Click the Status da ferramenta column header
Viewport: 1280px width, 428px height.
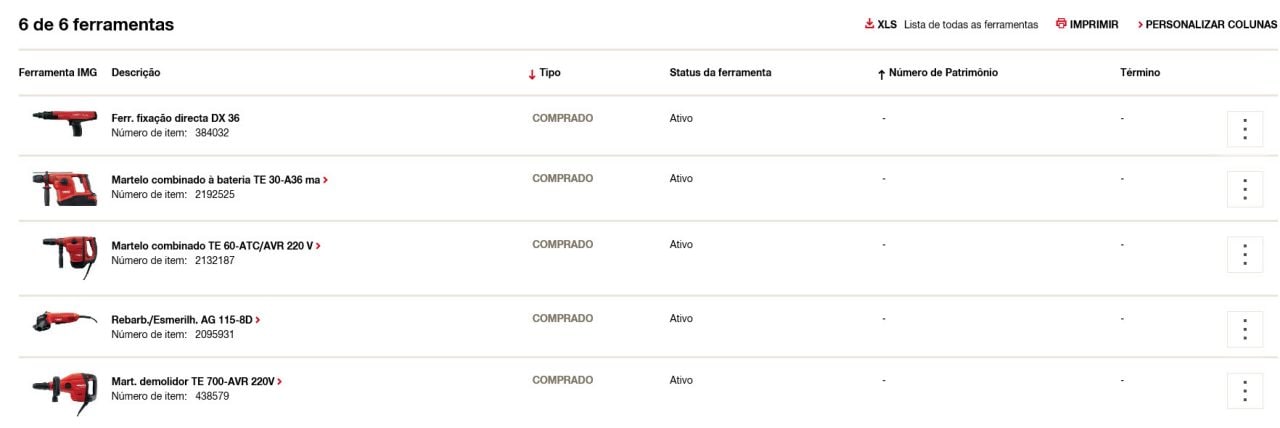pos(720,73)
